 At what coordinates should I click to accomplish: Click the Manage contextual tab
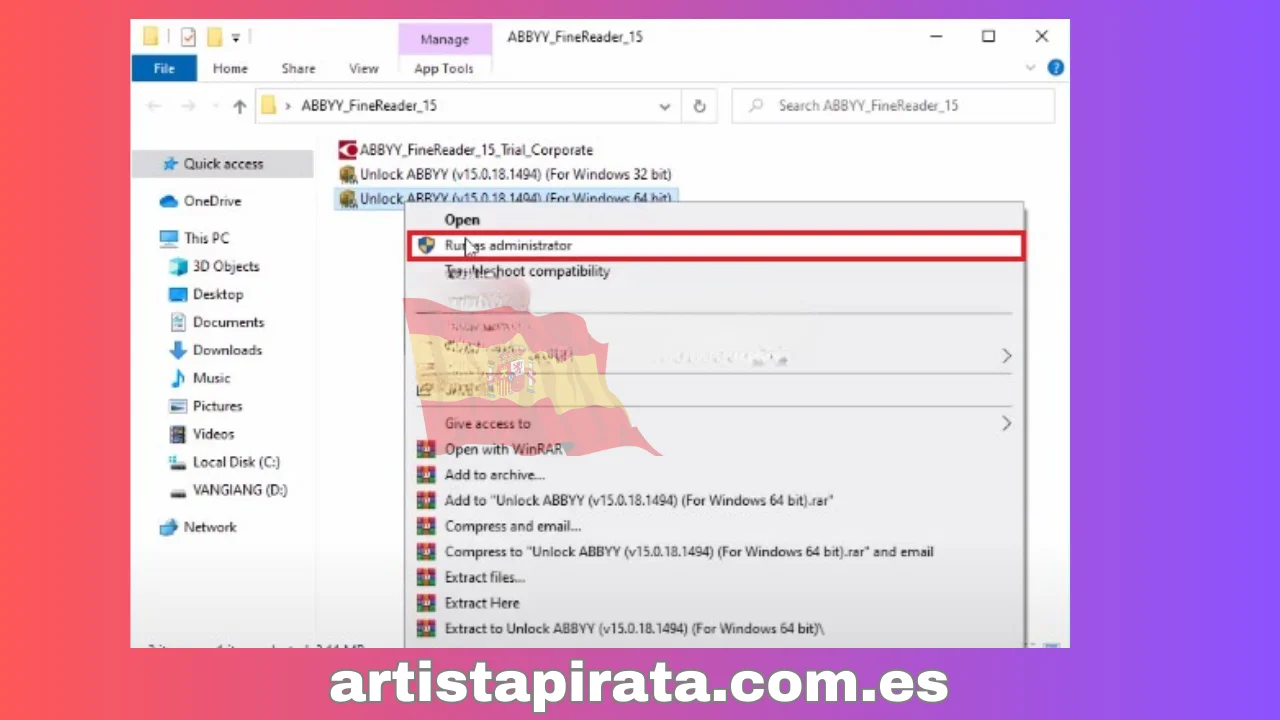pos(445,39)
